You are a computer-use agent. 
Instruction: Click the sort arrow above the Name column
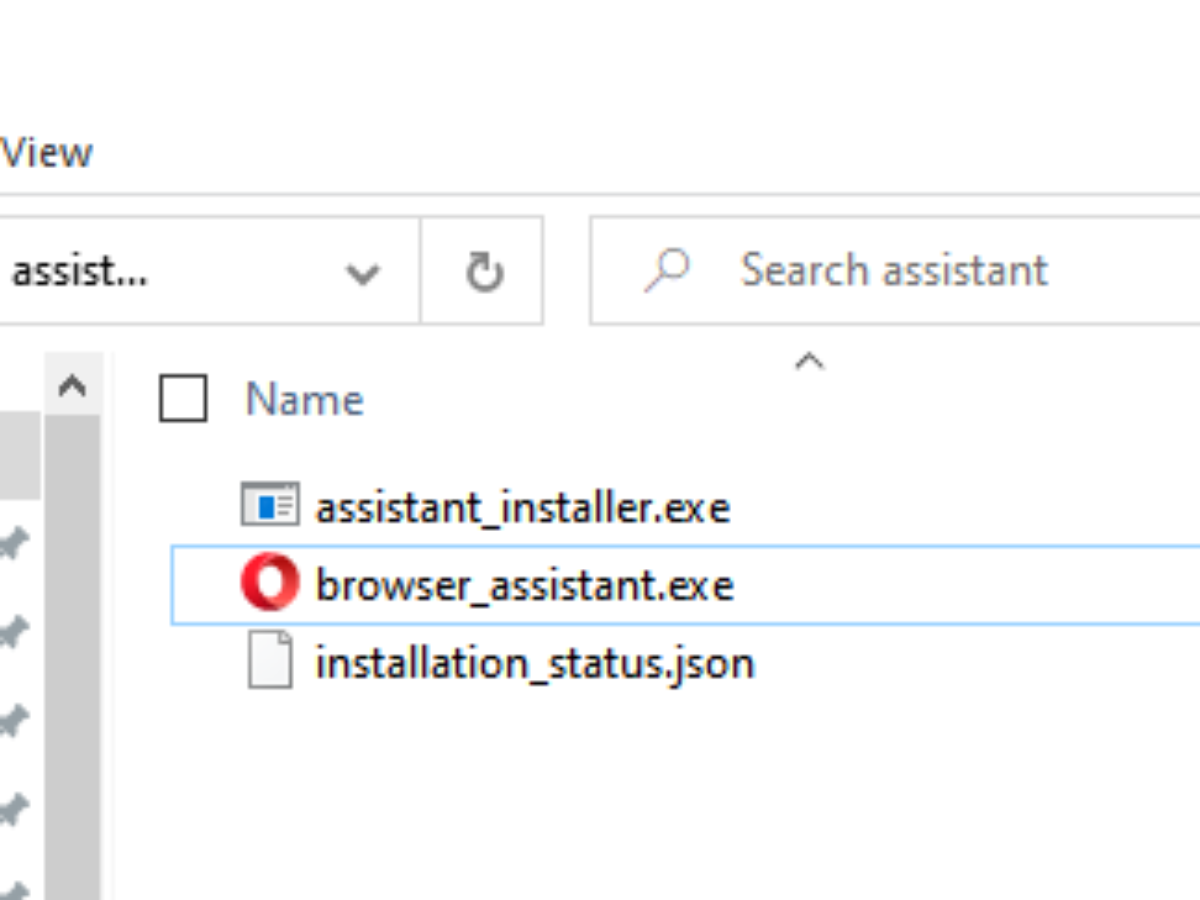click(x=809, y=361)
